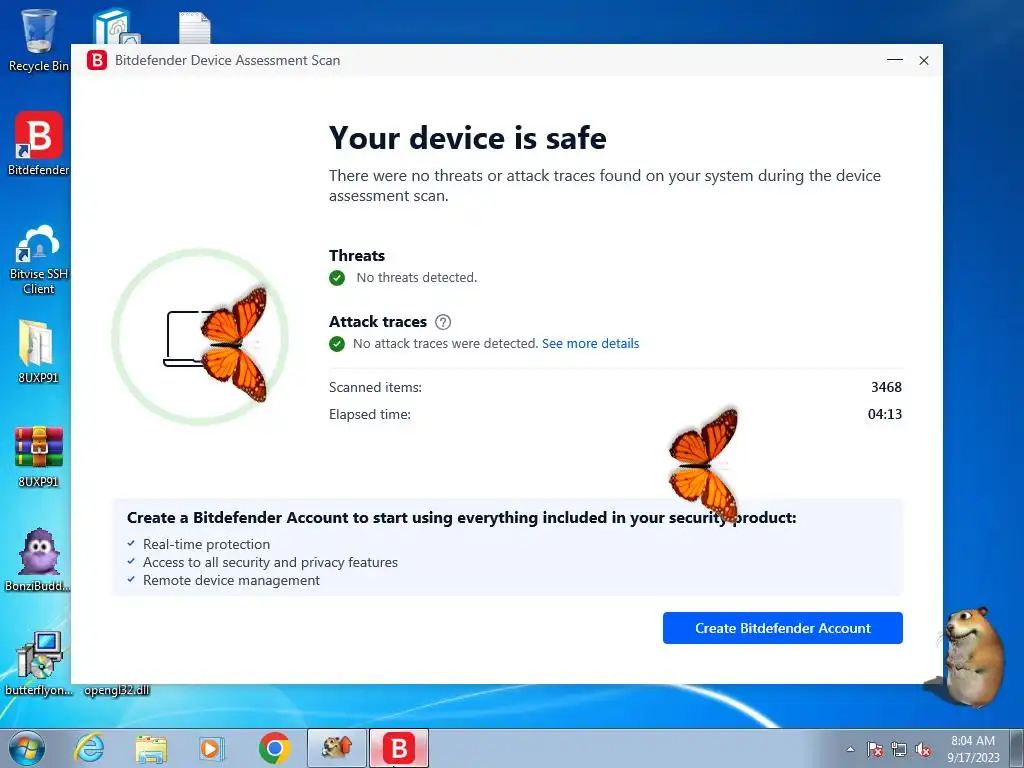Open Windows Media Player from taskbar
Viewport: 1024px width, 768px height.
(212, 748)
